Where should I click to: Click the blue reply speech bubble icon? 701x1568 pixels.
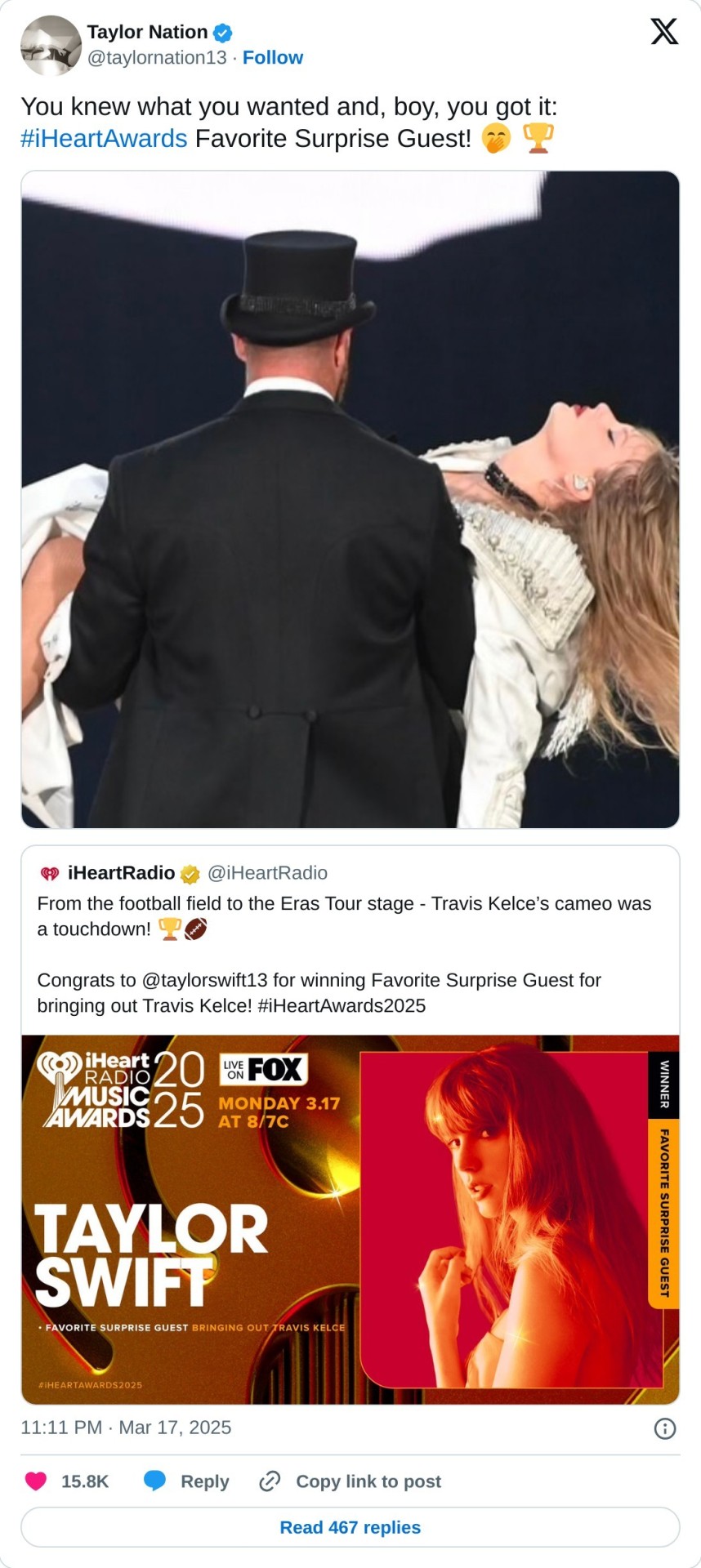pos(154,1481)
